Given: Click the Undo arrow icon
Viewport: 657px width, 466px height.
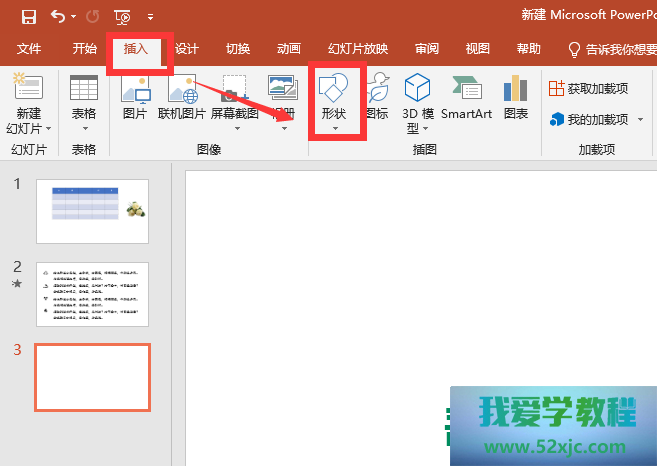Looking at the screenshot, I should [x=57, y=16].
